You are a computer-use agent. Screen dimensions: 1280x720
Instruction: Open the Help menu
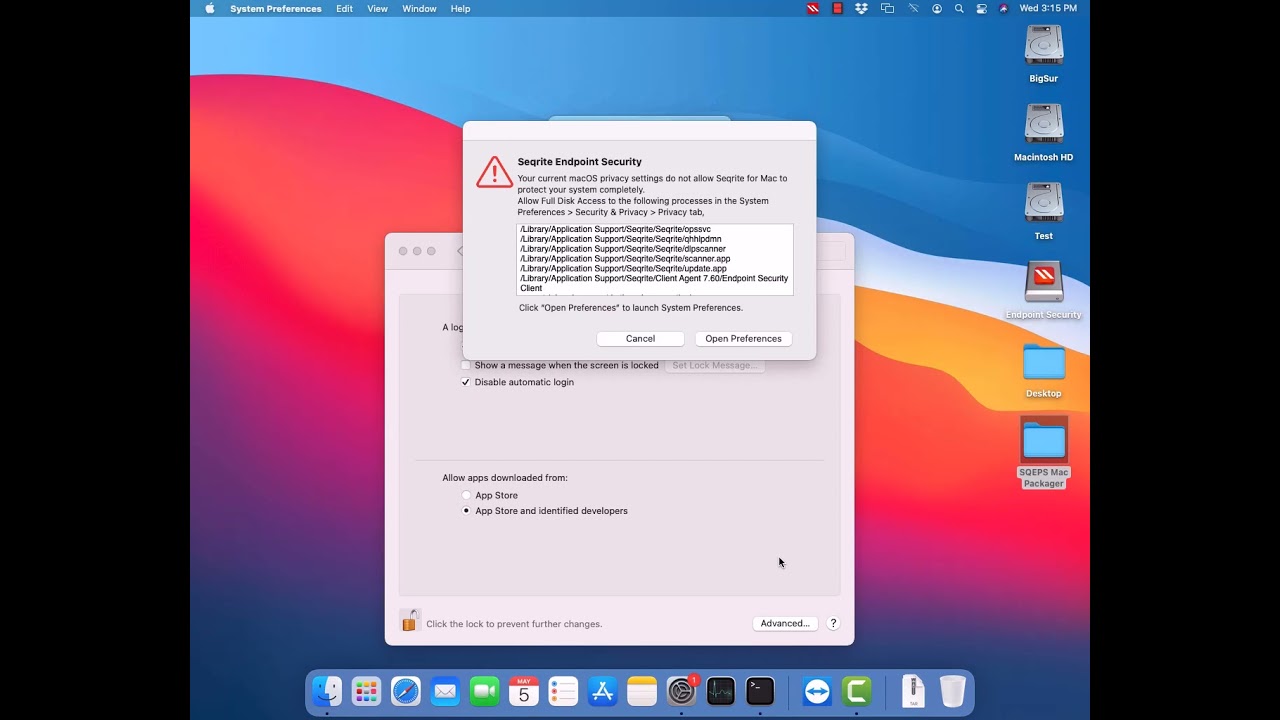460,8
